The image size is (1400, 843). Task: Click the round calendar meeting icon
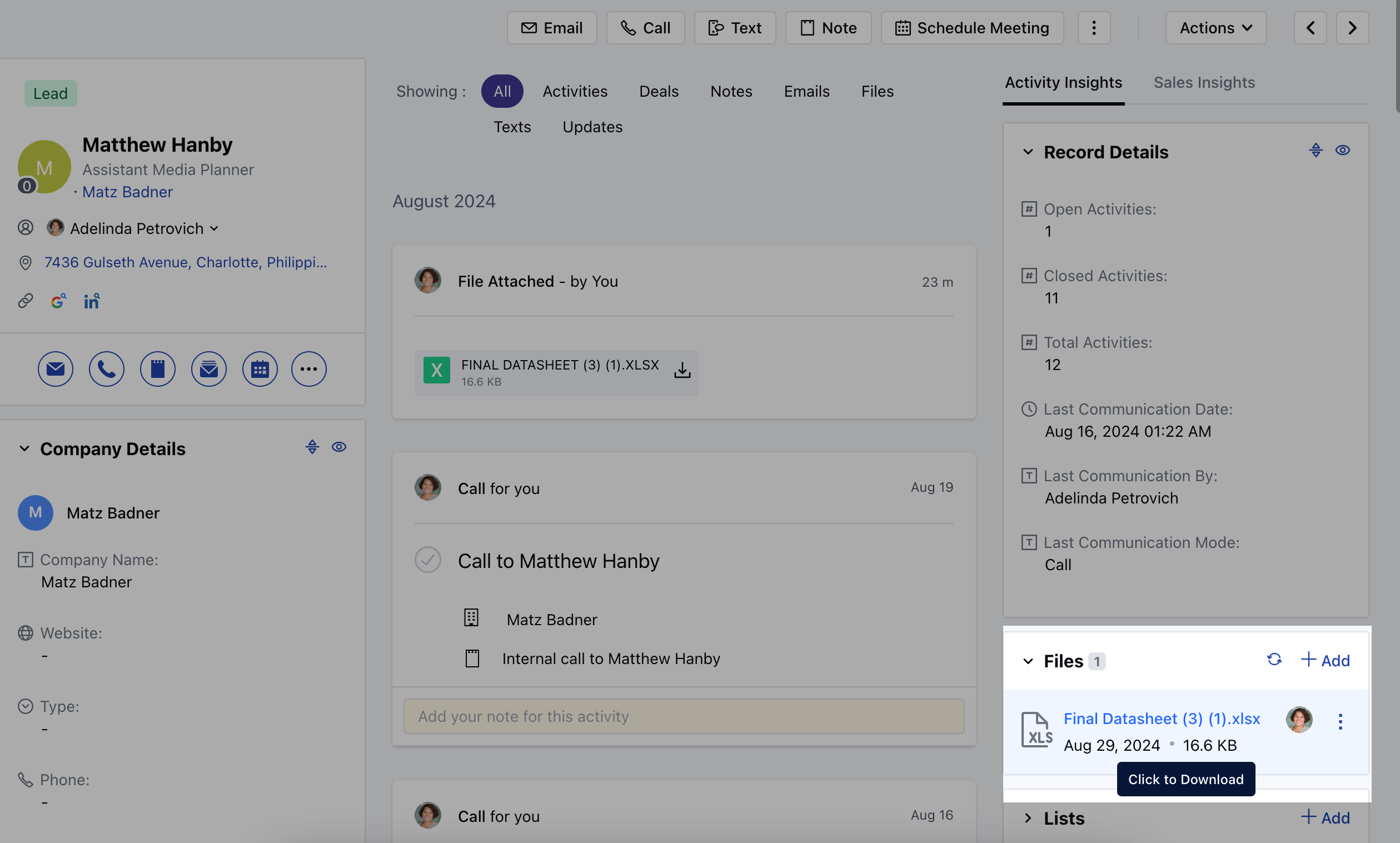coord(260,369)
